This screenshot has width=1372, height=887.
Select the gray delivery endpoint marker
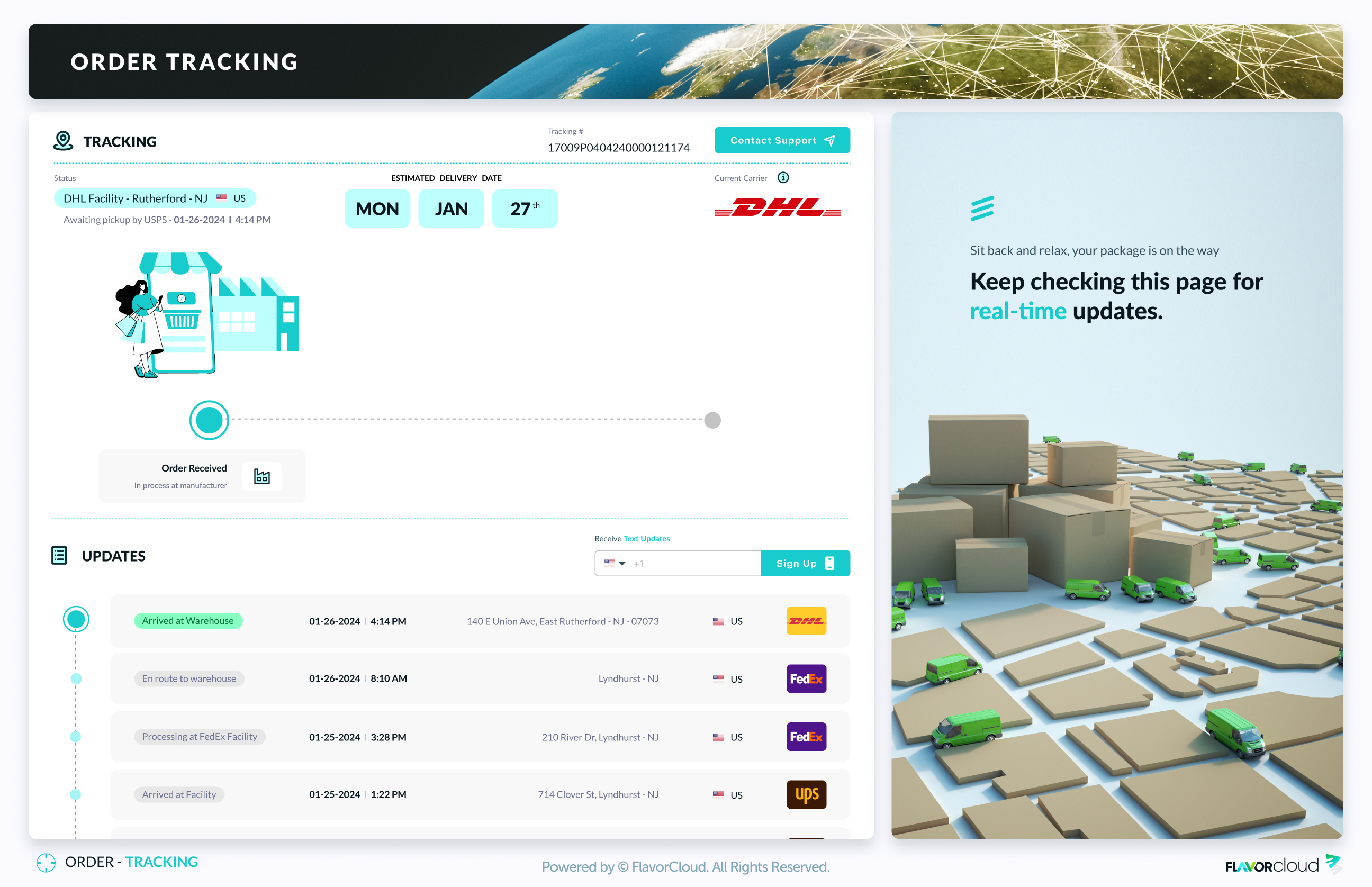click(x=712, y=420)
